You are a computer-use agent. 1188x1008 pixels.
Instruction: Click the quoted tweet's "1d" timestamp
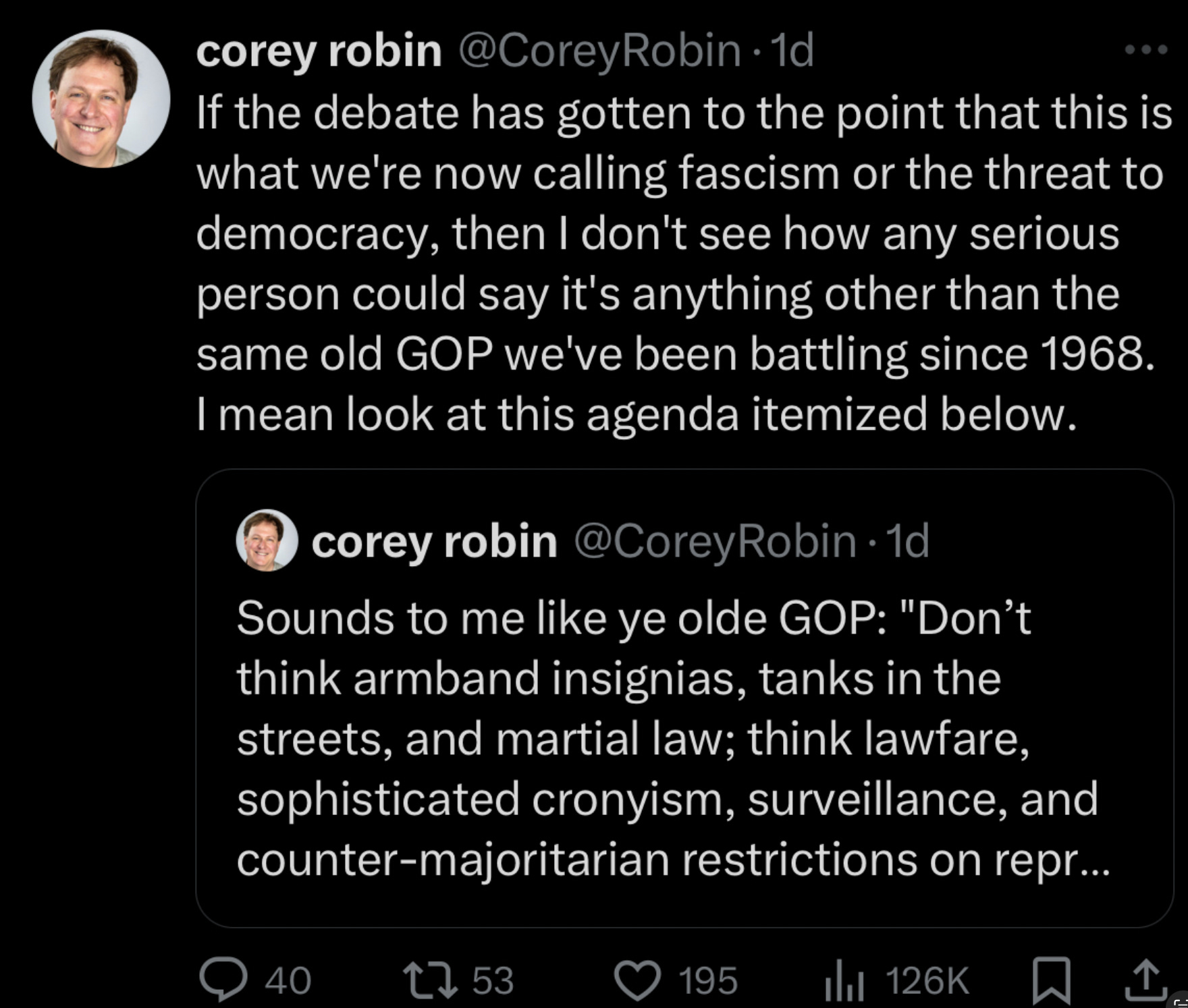point(908,541)
